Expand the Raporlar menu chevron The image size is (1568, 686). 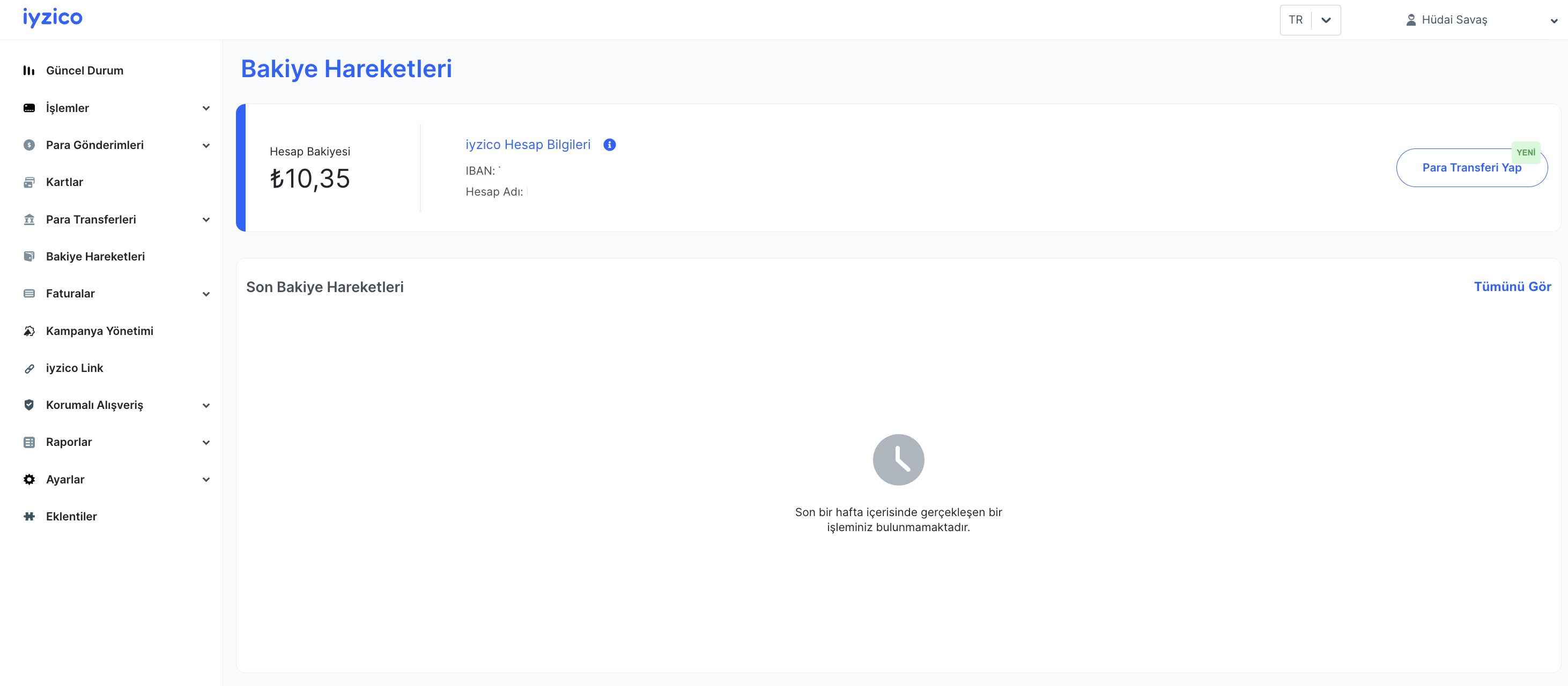pos(206,442)
